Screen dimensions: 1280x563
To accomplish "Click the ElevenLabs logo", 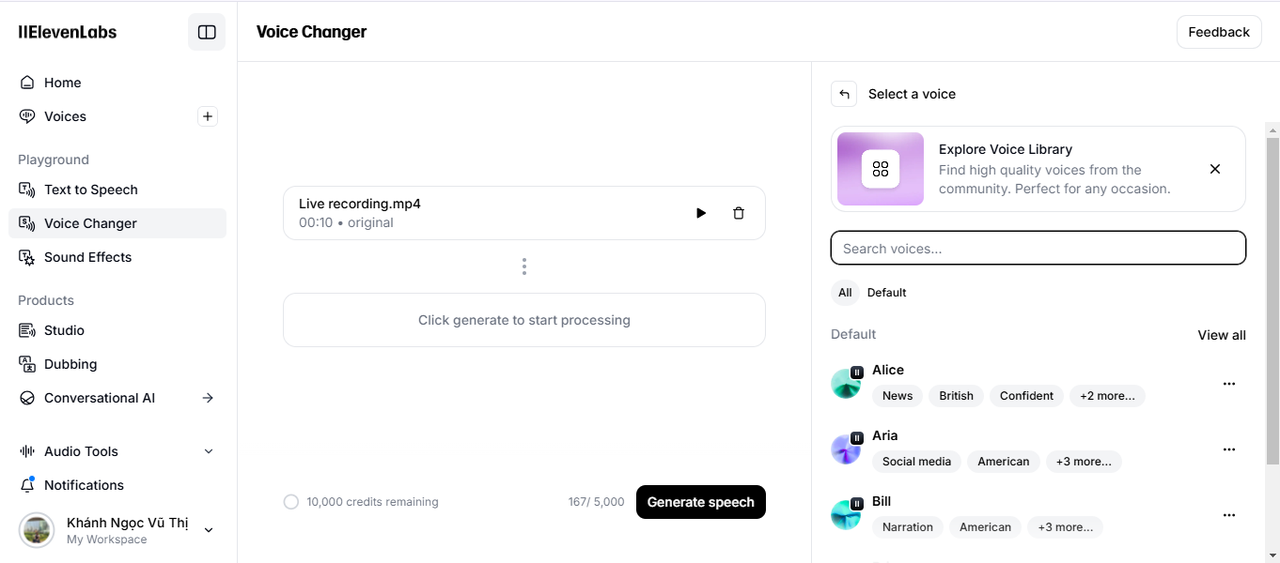I will tap(67, 32).
